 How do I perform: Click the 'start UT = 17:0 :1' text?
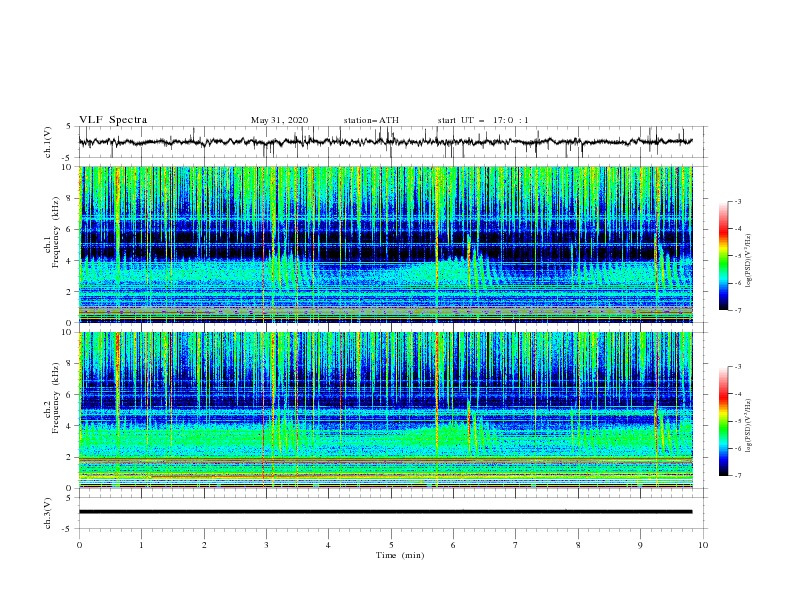click(483, 120)
